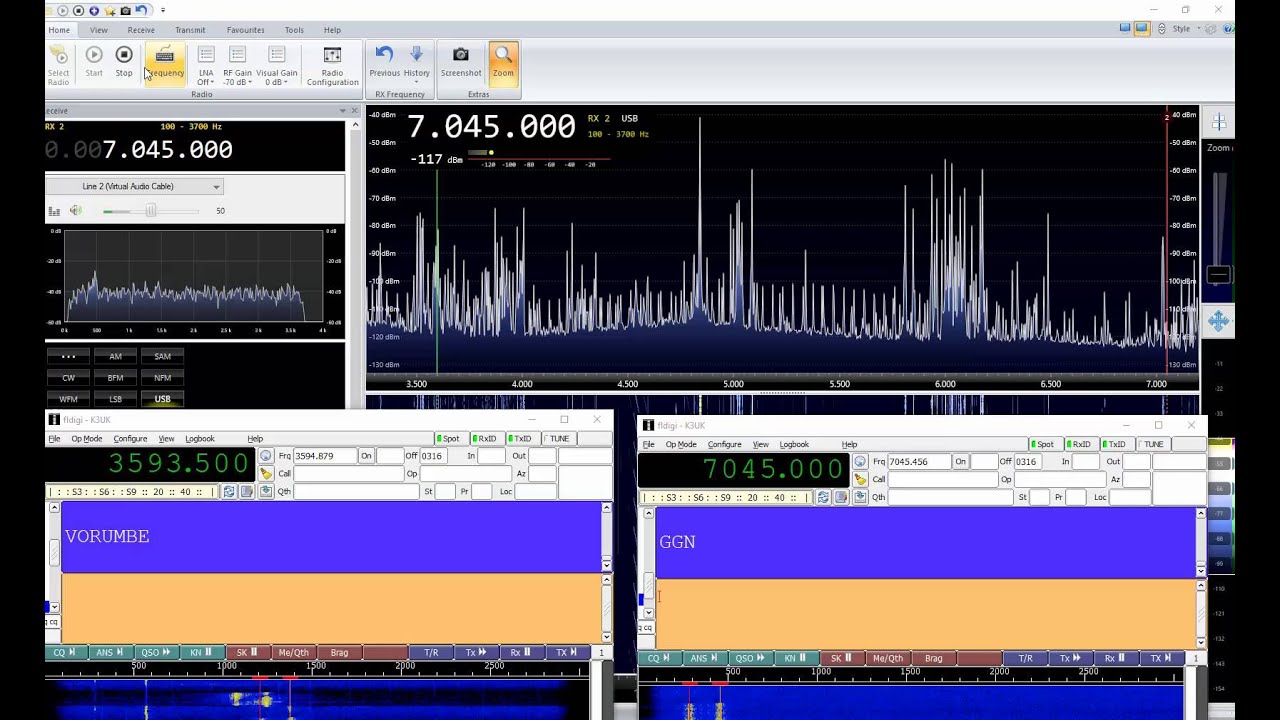Click the Frq field in left fldigi

[325, 456]
